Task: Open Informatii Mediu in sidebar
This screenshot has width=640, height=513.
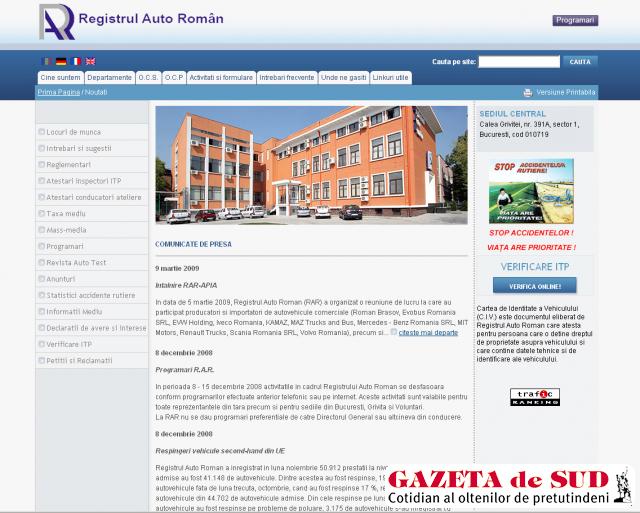Action: [x=92, y=311]
